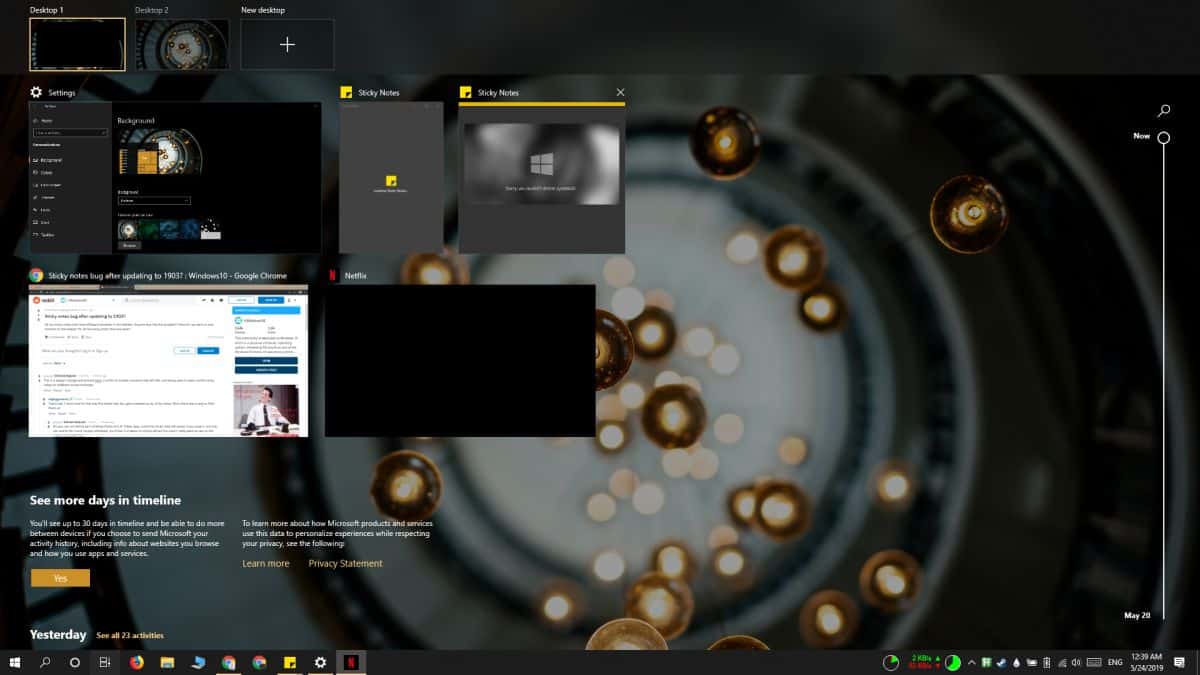Select the Netflix window preview

coord(460,360)
